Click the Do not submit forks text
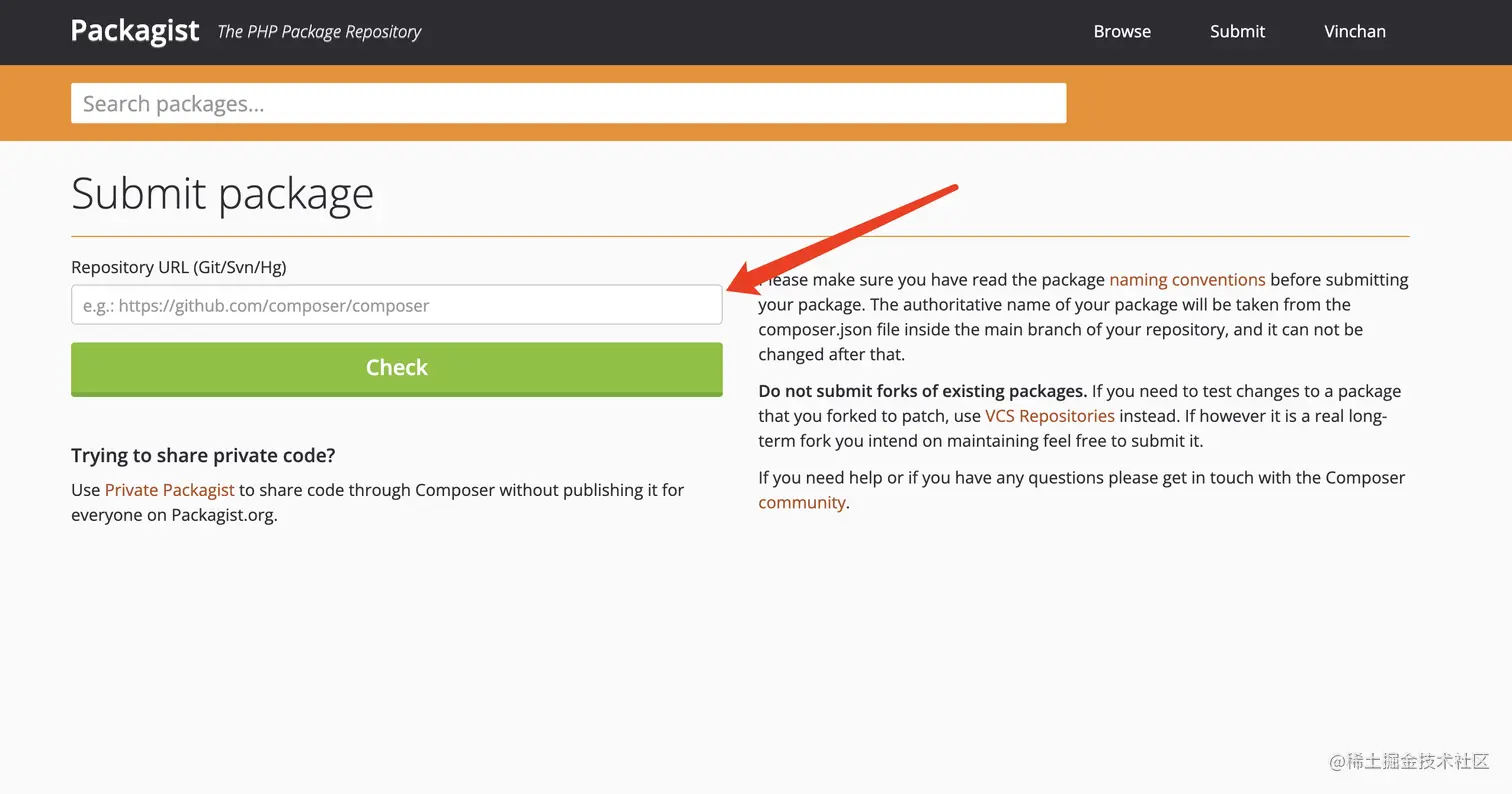The image size is (1512, 794). (922, 391)
